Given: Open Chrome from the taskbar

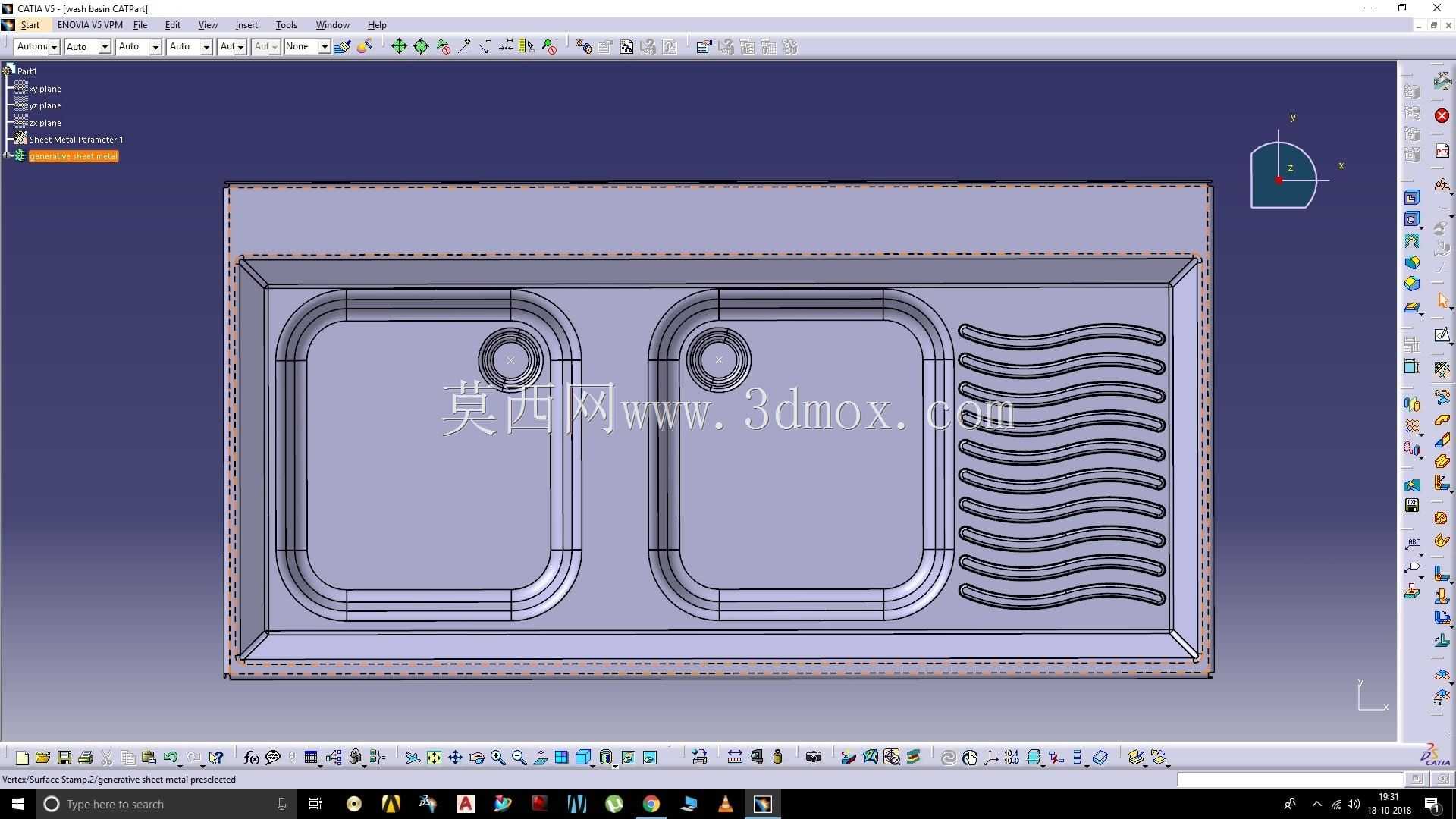Looking at the screenshot, I should click(651, 804).
